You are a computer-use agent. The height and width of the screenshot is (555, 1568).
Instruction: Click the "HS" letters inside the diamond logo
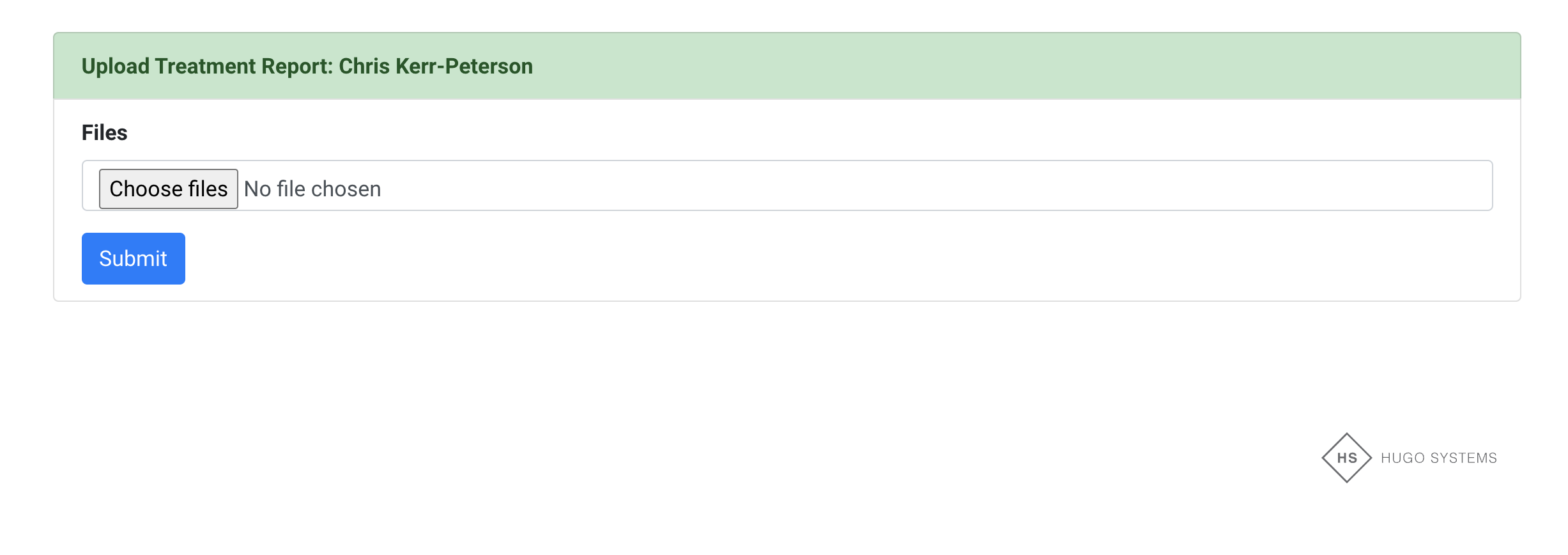click(x=1347, y=458)
